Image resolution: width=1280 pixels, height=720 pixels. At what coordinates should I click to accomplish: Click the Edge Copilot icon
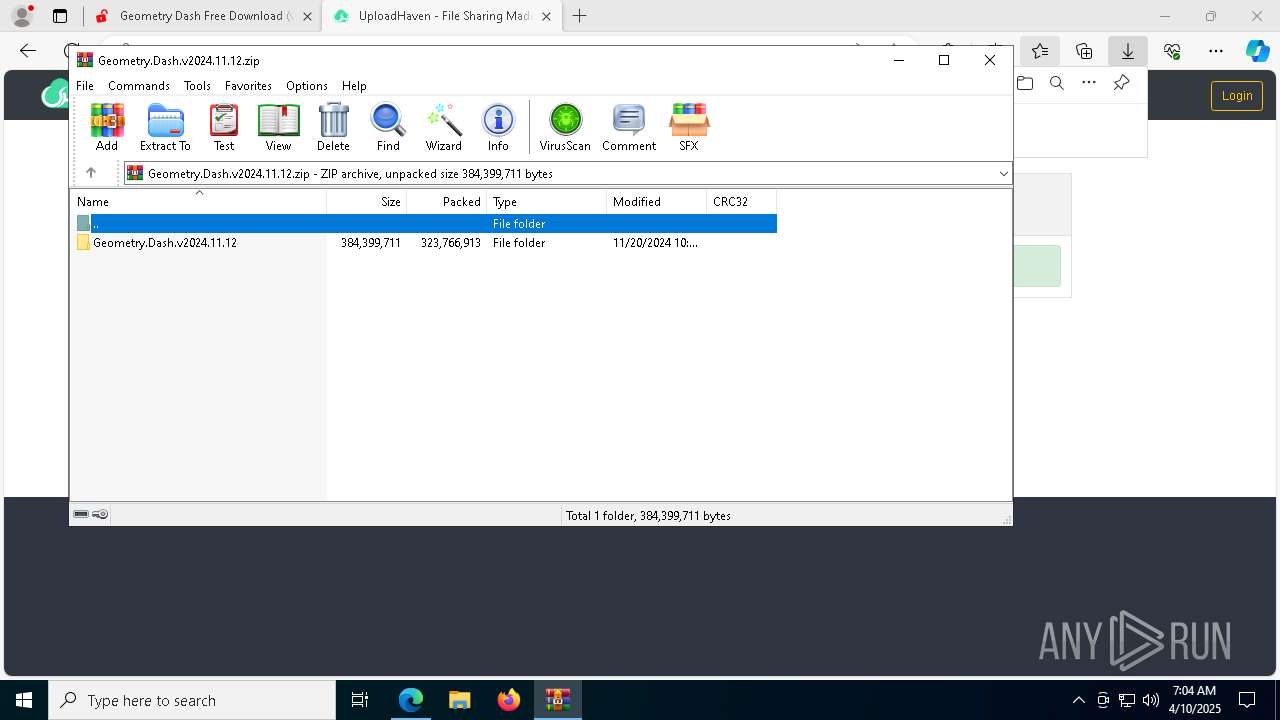(1257, 51)
